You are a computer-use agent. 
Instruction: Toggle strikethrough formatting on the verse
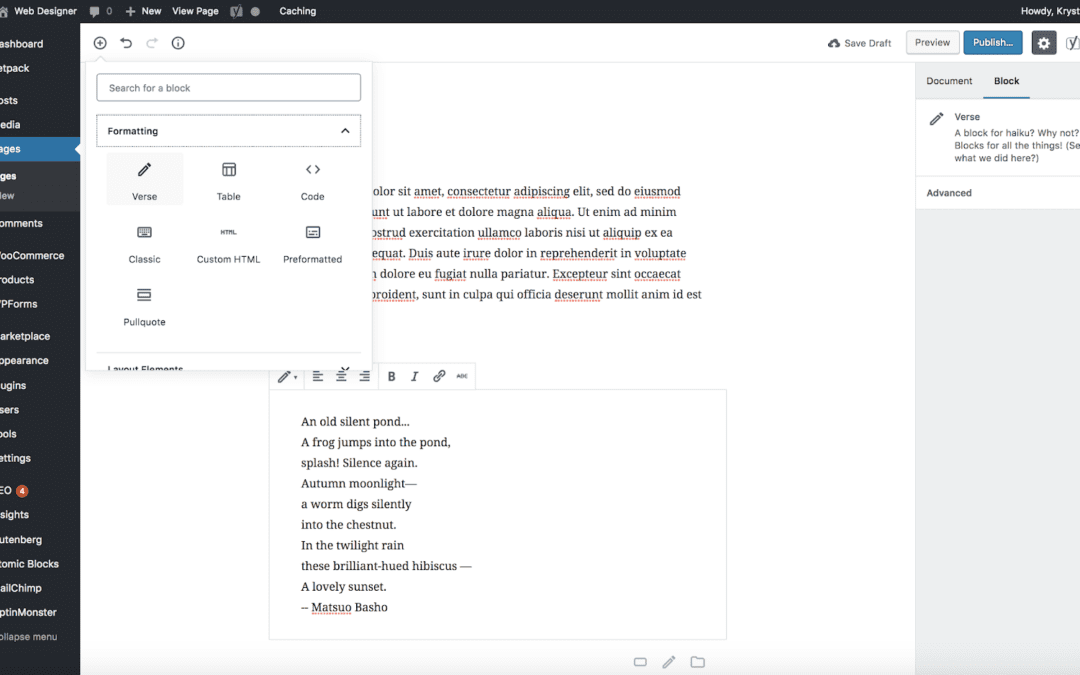click(x=462, y=376)
